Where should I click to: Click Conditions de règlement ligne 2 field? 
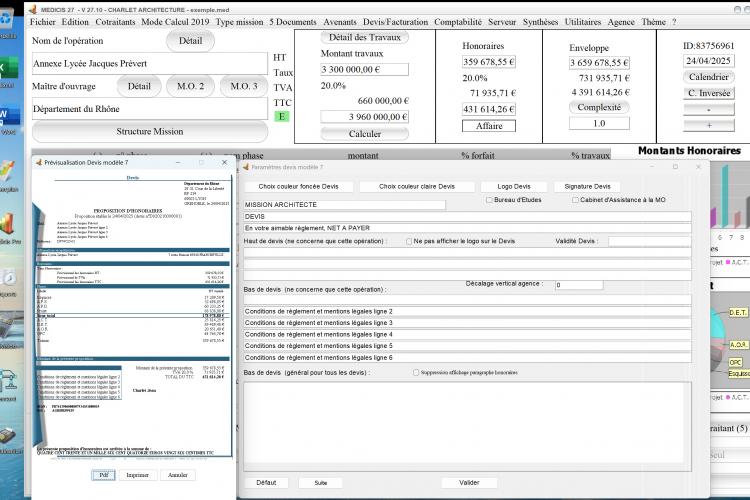tap(467, 311)
